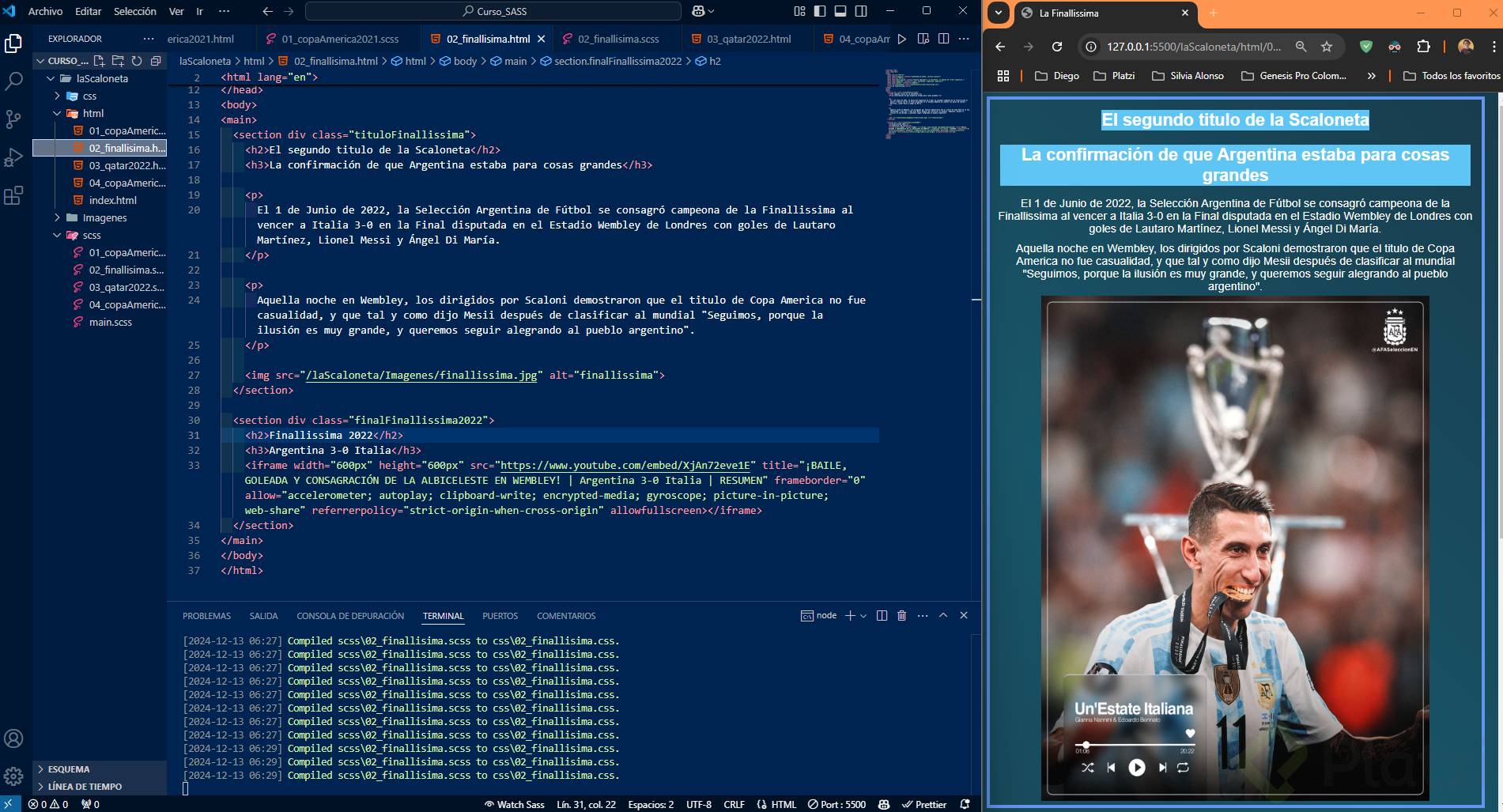Open the Explorer view in the activity bar
Image resolution: width=1503 pixels, height=812 pixels.
point(13,43)
